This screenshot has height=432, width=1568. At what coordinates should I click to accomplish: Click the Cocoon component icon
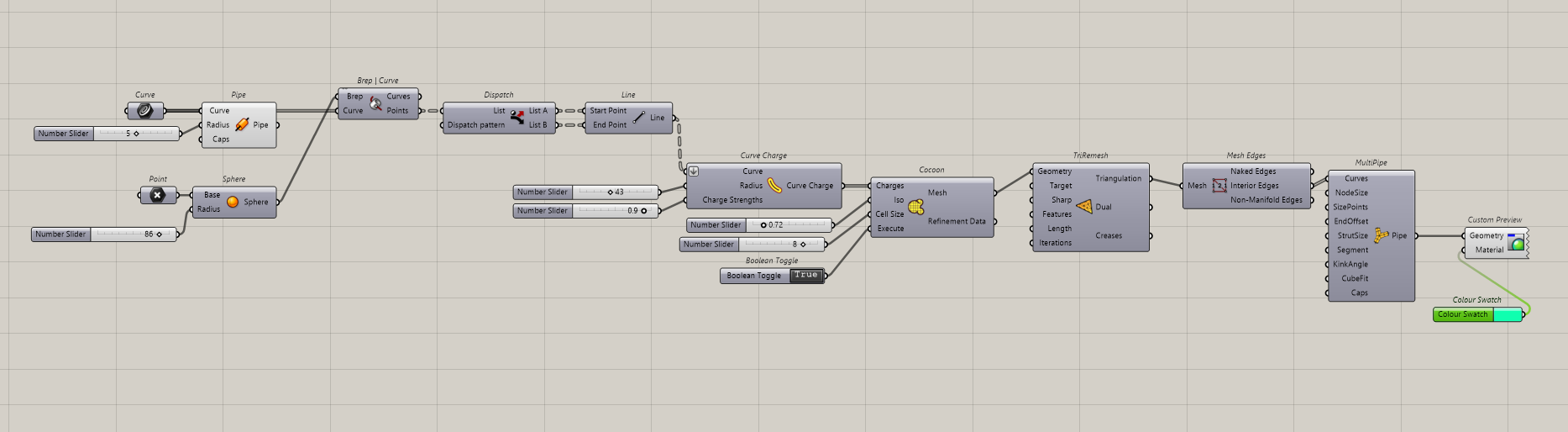tap(915, 207)
